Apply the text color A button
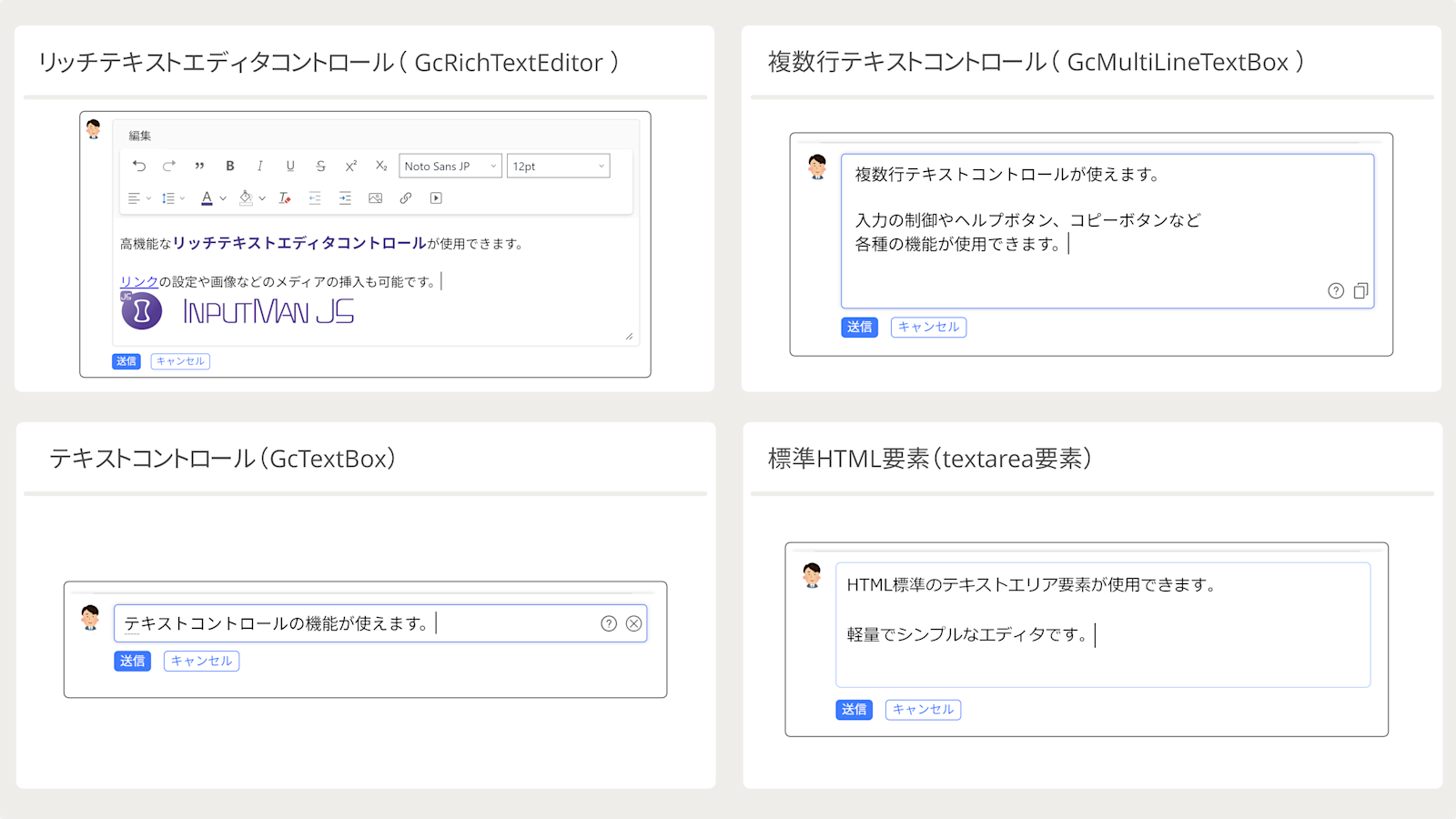Screen dimensions: 1456x819 point(207,198)
